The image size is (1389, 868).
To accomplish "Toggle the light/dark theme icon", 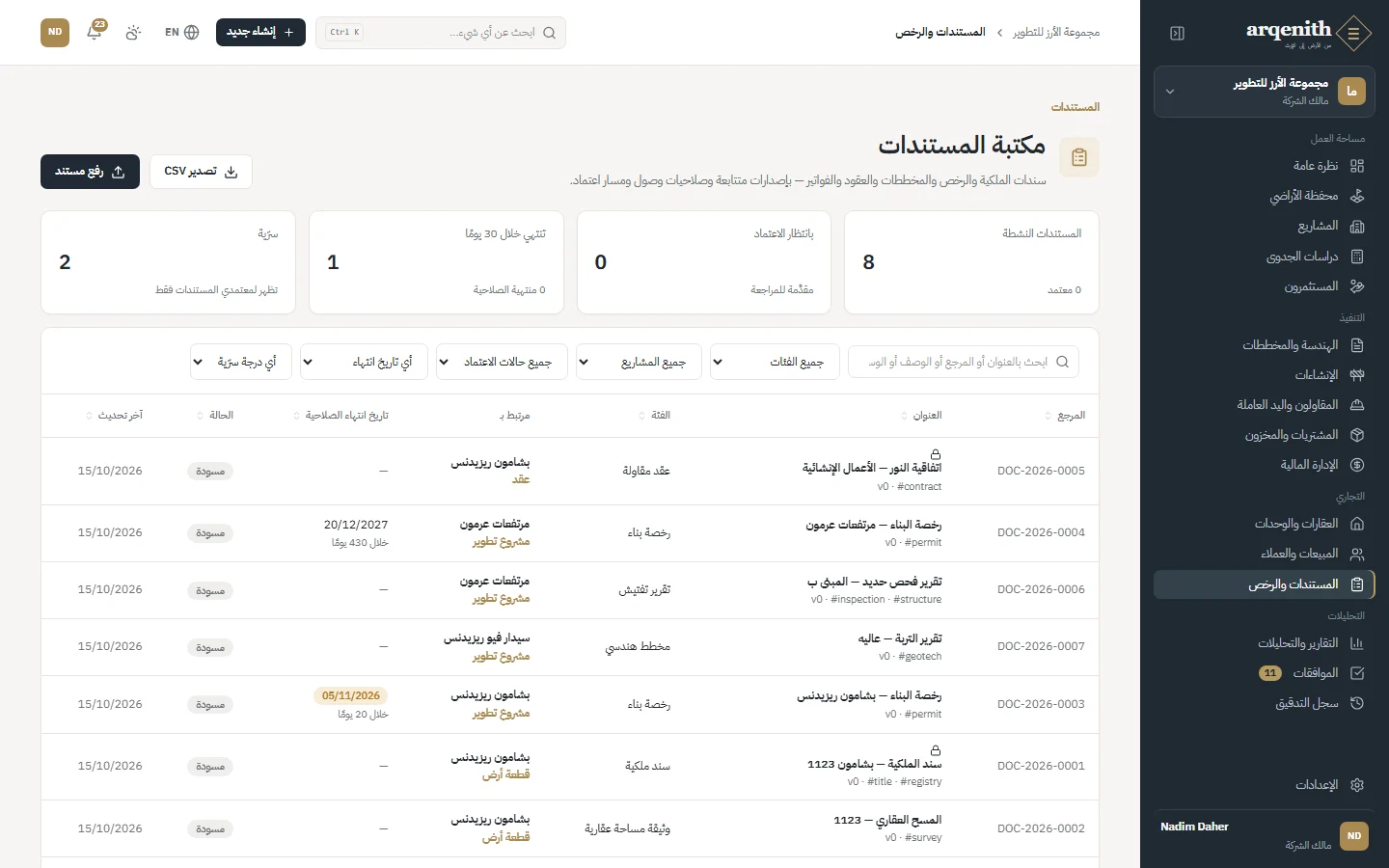I will click(x=133, y=33).
